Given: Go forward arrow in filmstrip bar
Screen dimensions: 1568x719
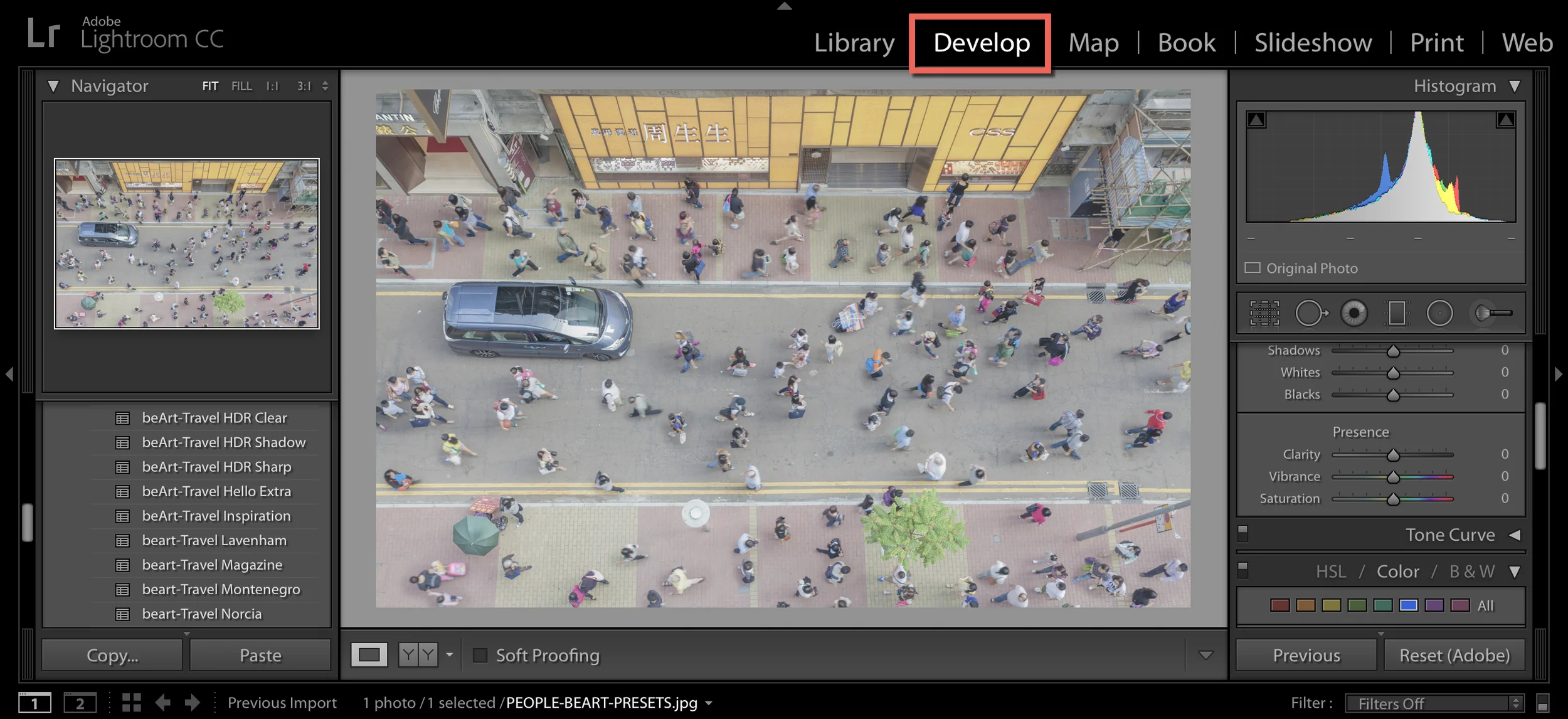Looking at the screenshot, I should [x=193, y=703].
